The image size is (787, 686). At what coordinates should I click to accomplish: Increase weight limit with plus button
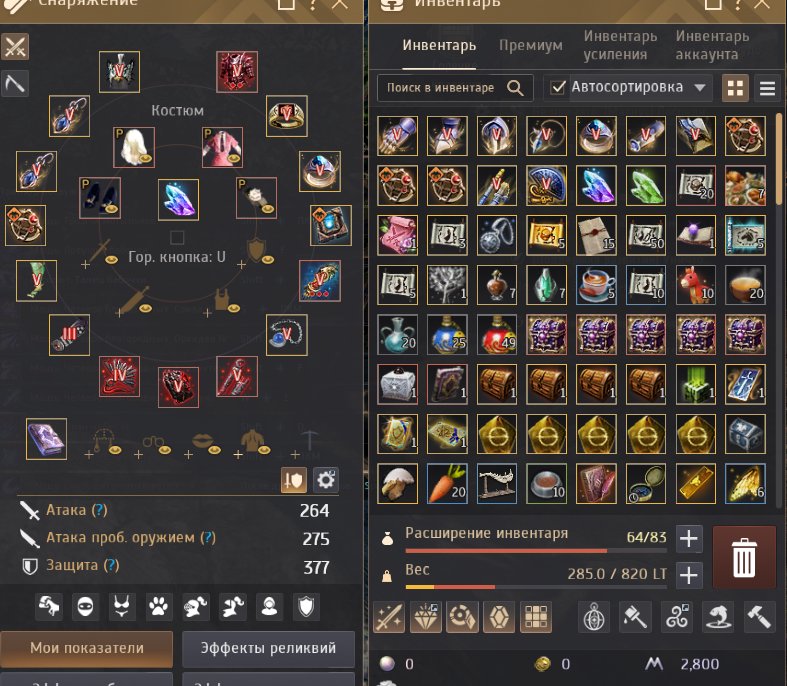point(689,575)
